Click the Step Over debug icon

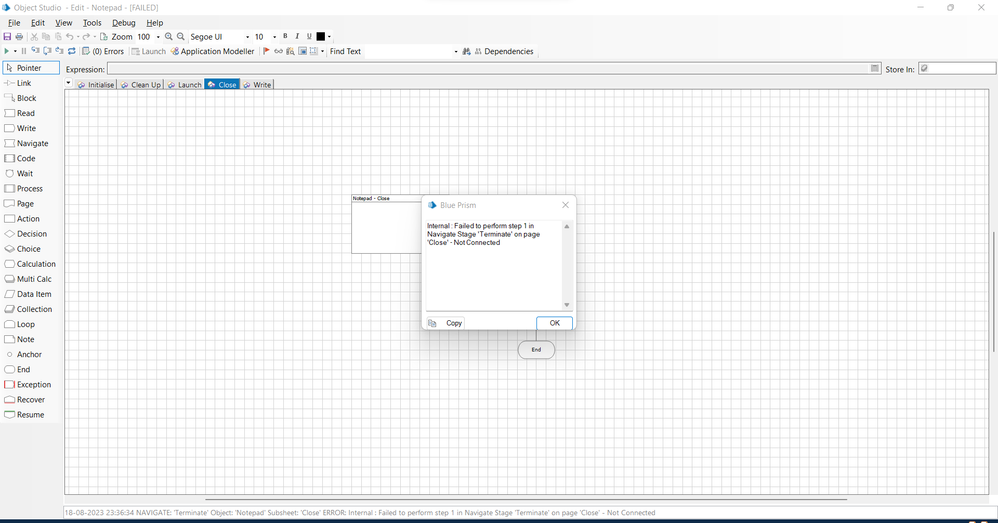coord(47,51)
